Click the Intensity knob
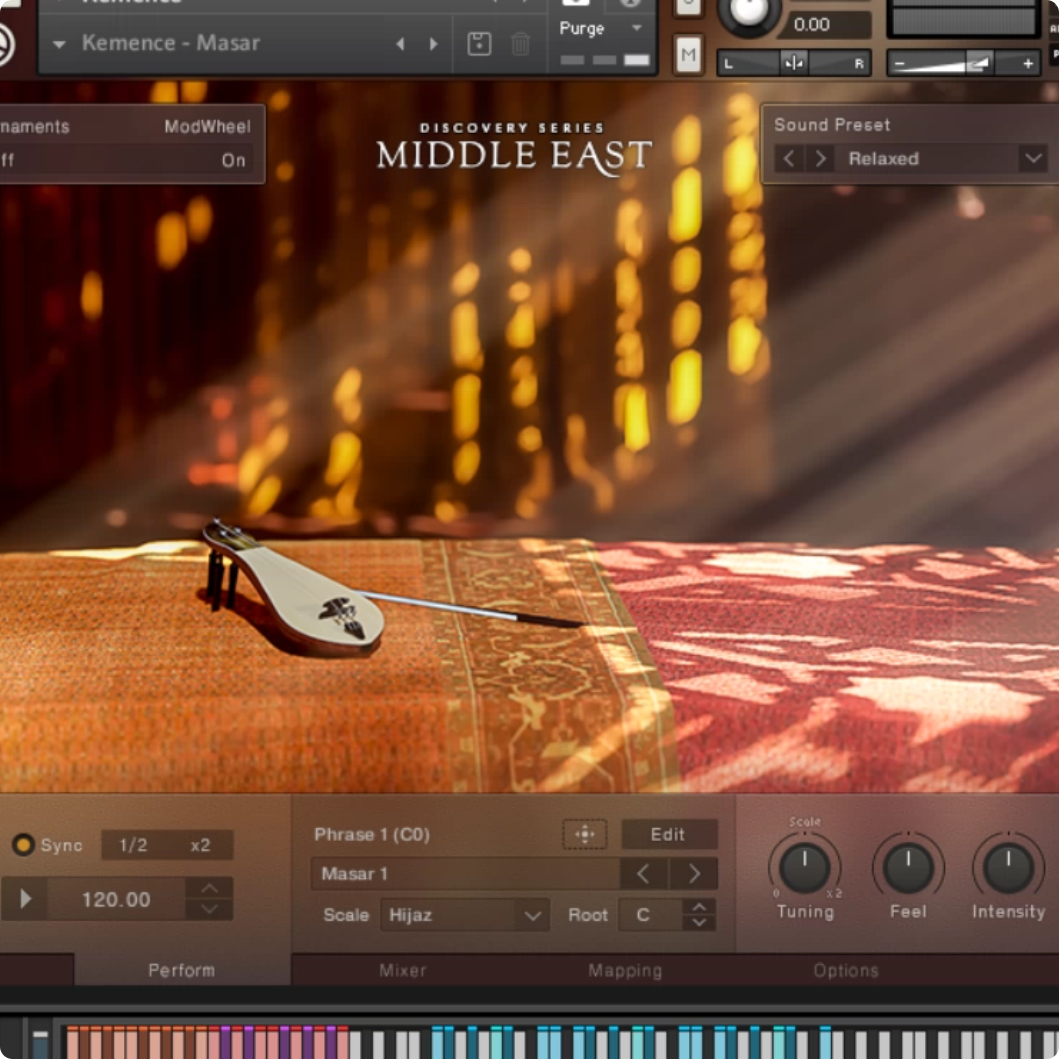This screenshot has width=1059, height=1059. [1008, 867]
